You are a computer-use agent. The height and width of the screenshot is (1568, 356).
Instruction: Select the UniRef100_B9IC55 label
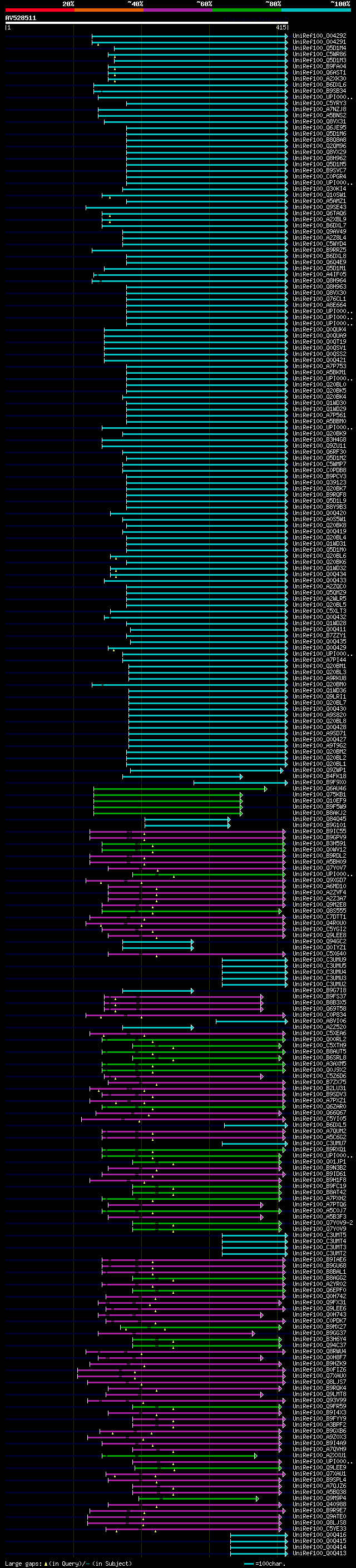(x=319, y=831)
